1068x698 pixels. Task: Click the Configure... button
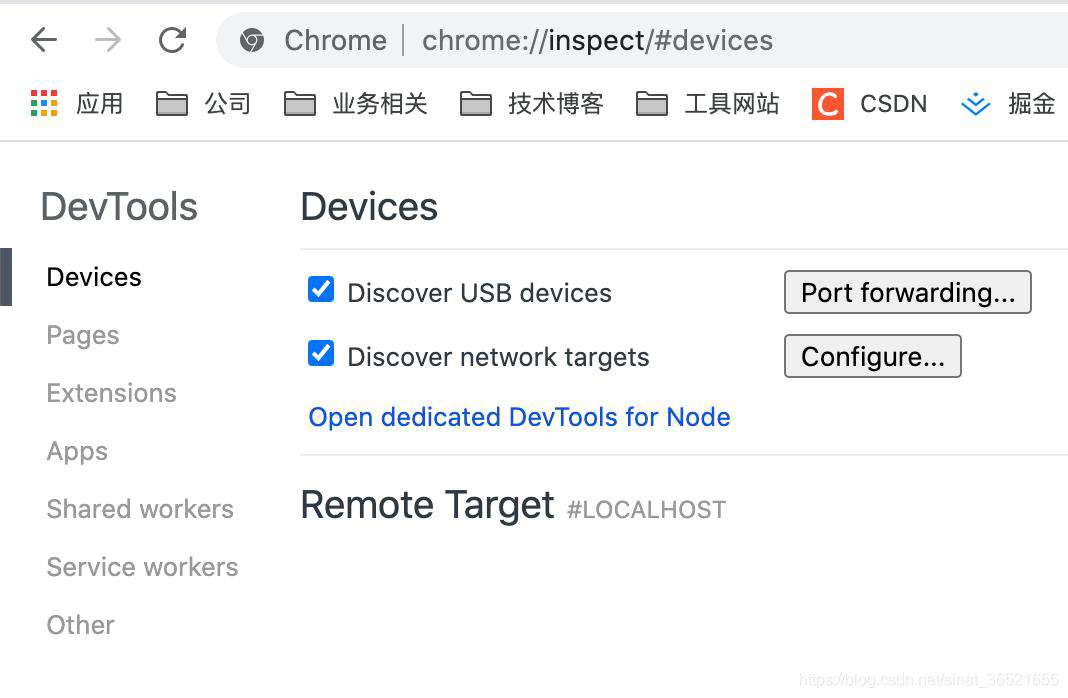pos(873,356)
